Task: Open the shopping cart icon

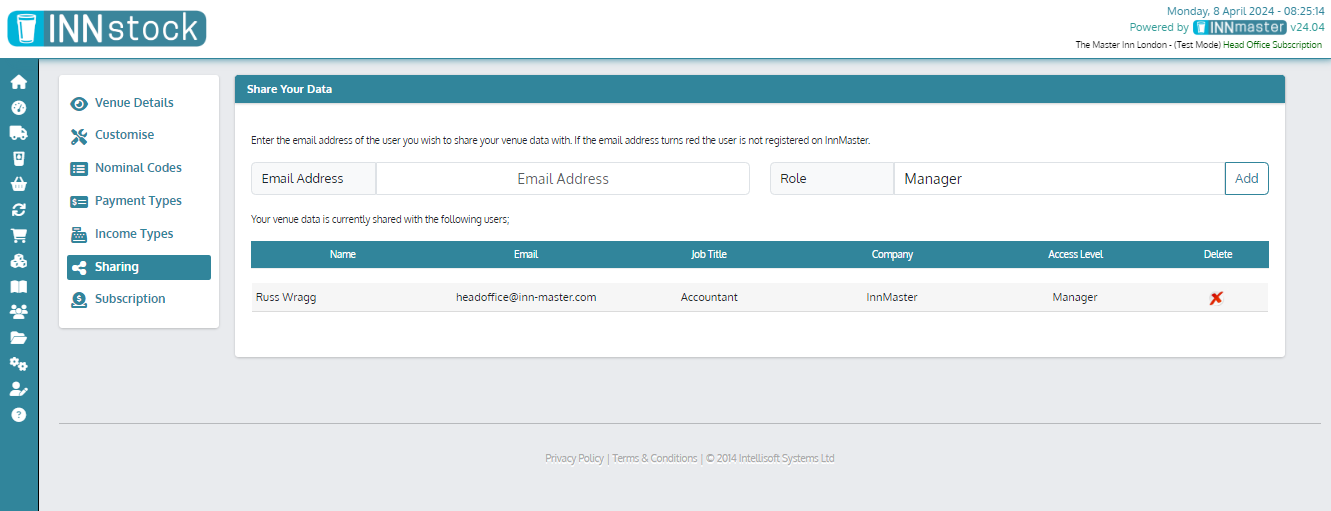Action: (x=18, y=236)
